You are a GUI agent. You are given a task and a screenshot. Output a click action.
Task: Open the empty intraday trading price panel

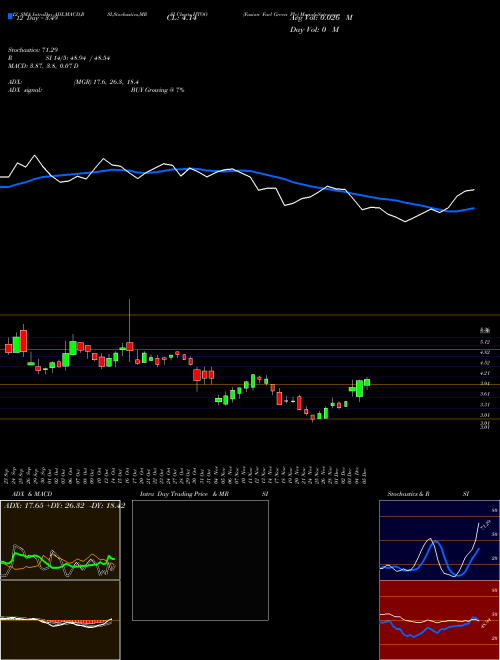click(200, 560)
